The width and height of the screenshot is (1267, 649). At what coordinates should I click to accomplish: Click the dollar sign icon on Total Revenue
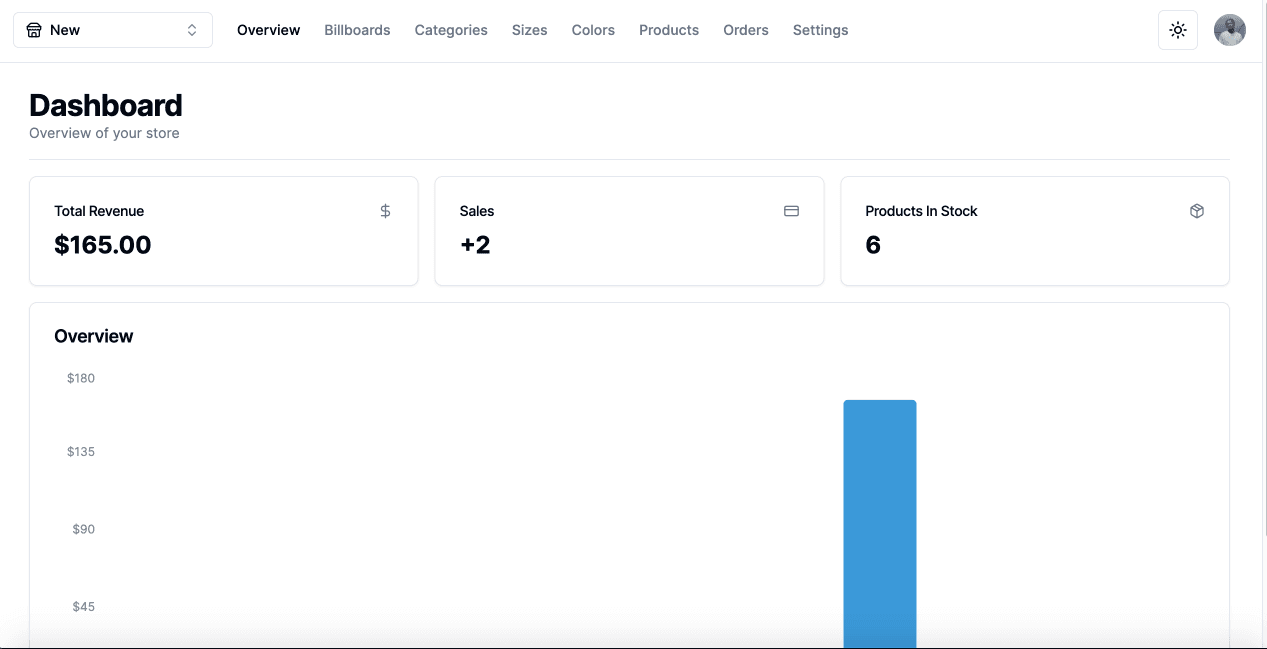pyautogui.click(x=385, y=211)
